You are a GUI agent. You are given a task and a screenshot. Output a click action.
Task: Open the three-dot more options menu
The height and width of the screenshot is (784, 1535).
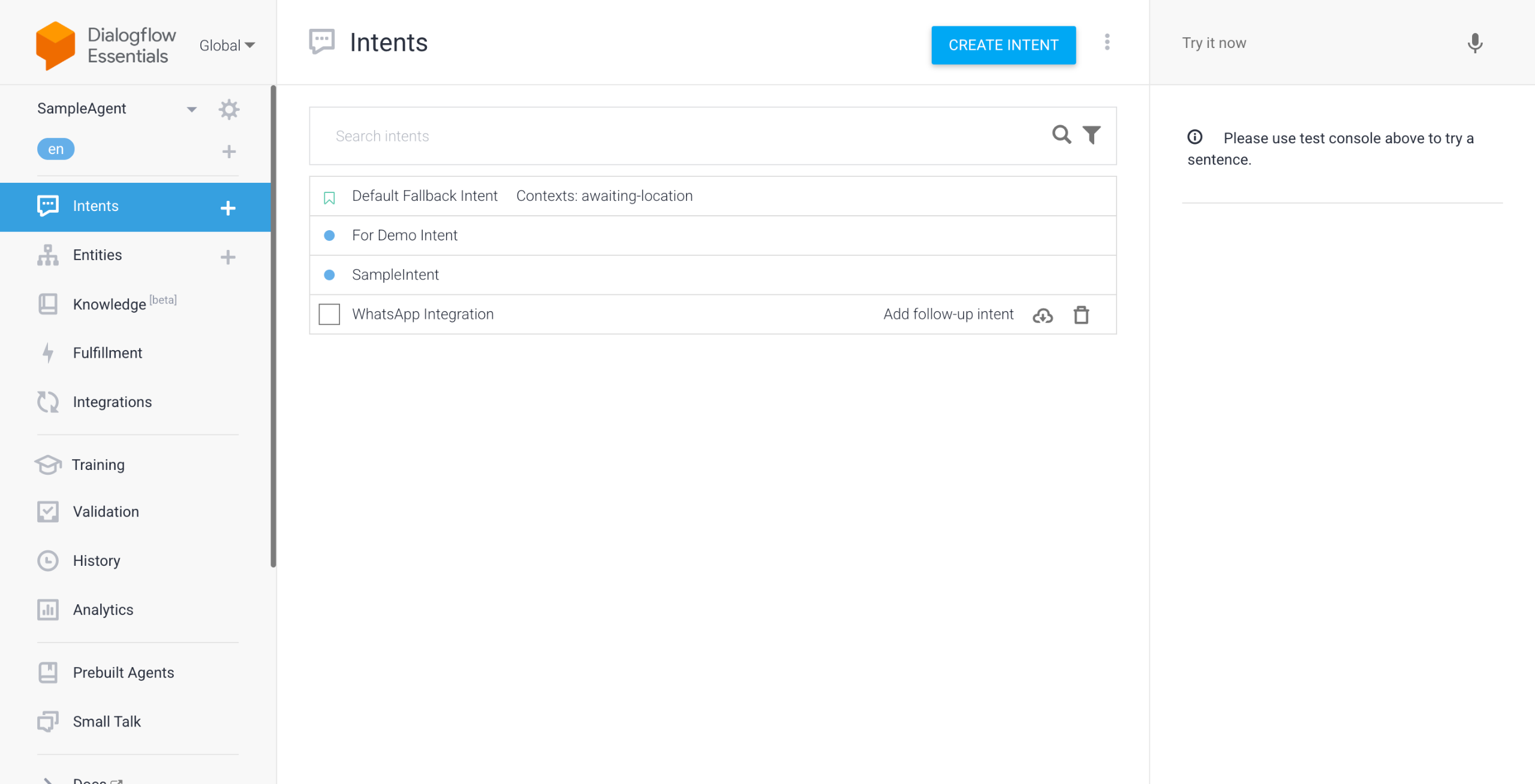(x=1107, y=43)
